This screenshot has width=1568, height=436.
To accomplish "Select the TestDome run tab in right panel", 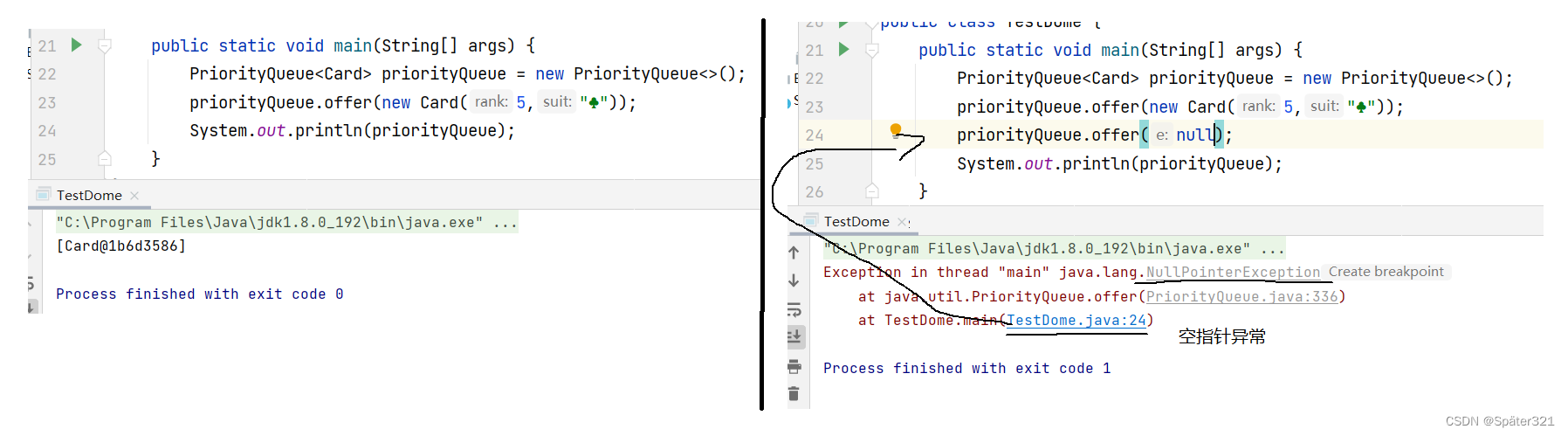I will click(x=856, y=221).
